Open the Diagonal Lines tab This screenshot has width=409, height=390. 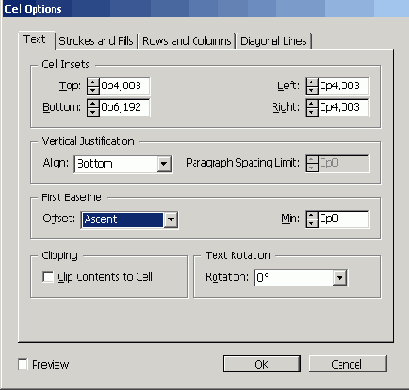(x=273, y=41)
